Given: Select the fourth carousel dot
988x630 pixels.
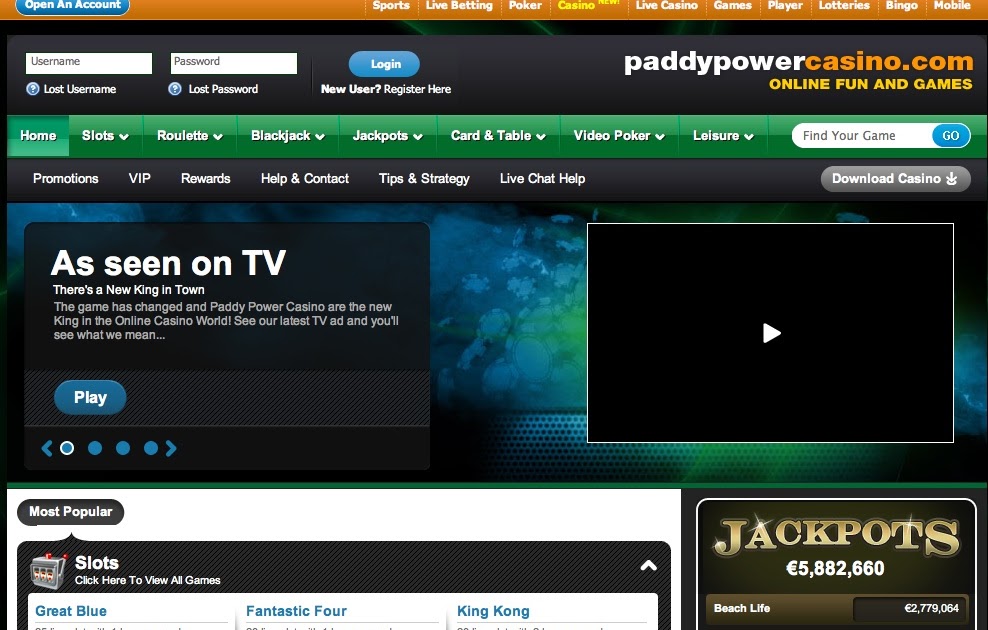Looking at the screenshot, I should [151, 448].
